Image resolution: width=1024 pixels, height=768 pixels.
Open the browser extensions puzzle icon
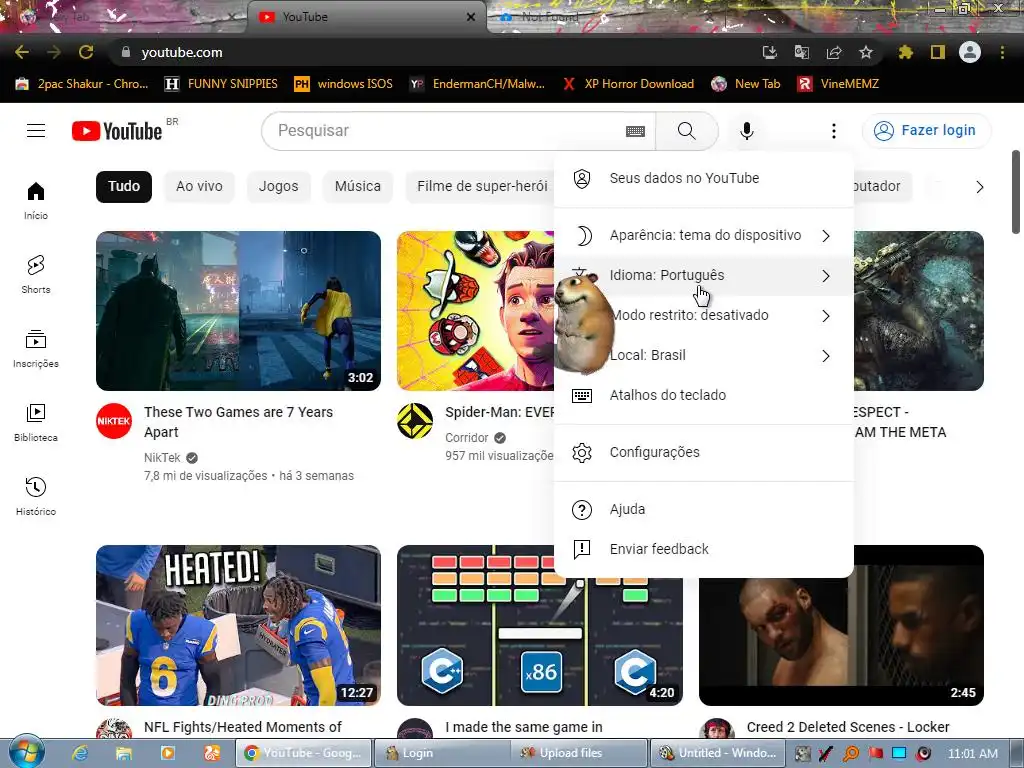(905, 52)
